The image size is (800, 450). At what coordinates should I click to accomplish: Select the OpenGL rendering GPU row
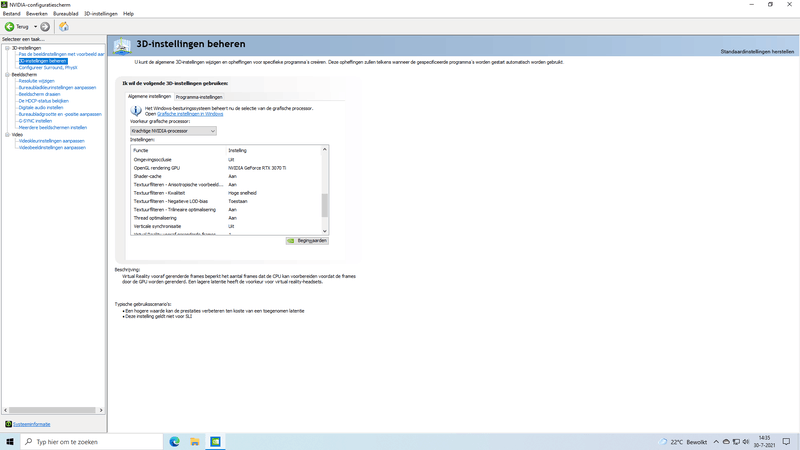pos(226,168)
